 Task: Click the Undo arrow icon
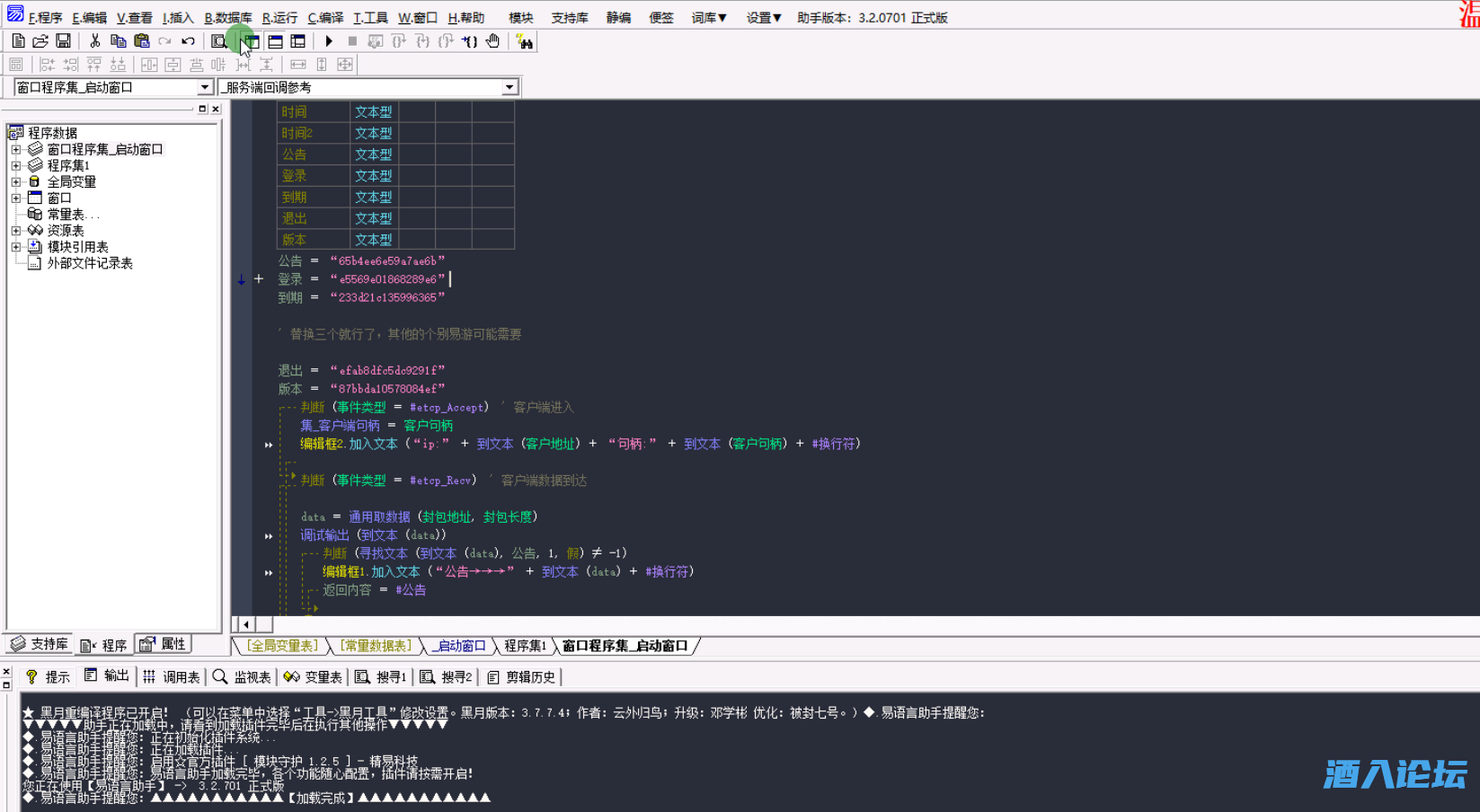(x=188, y=41)
